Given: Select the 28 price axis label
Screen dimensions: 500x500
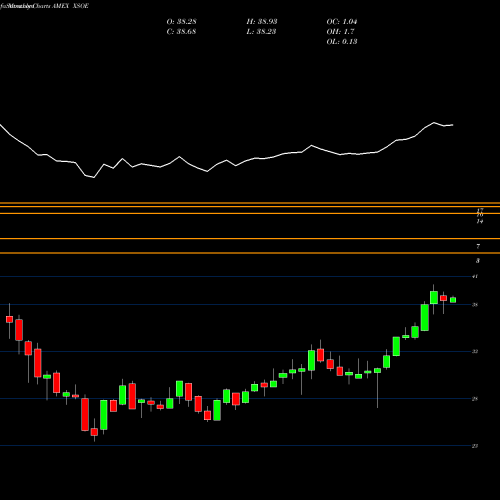Looking at the screenshot, I should (x=475, y=399).
